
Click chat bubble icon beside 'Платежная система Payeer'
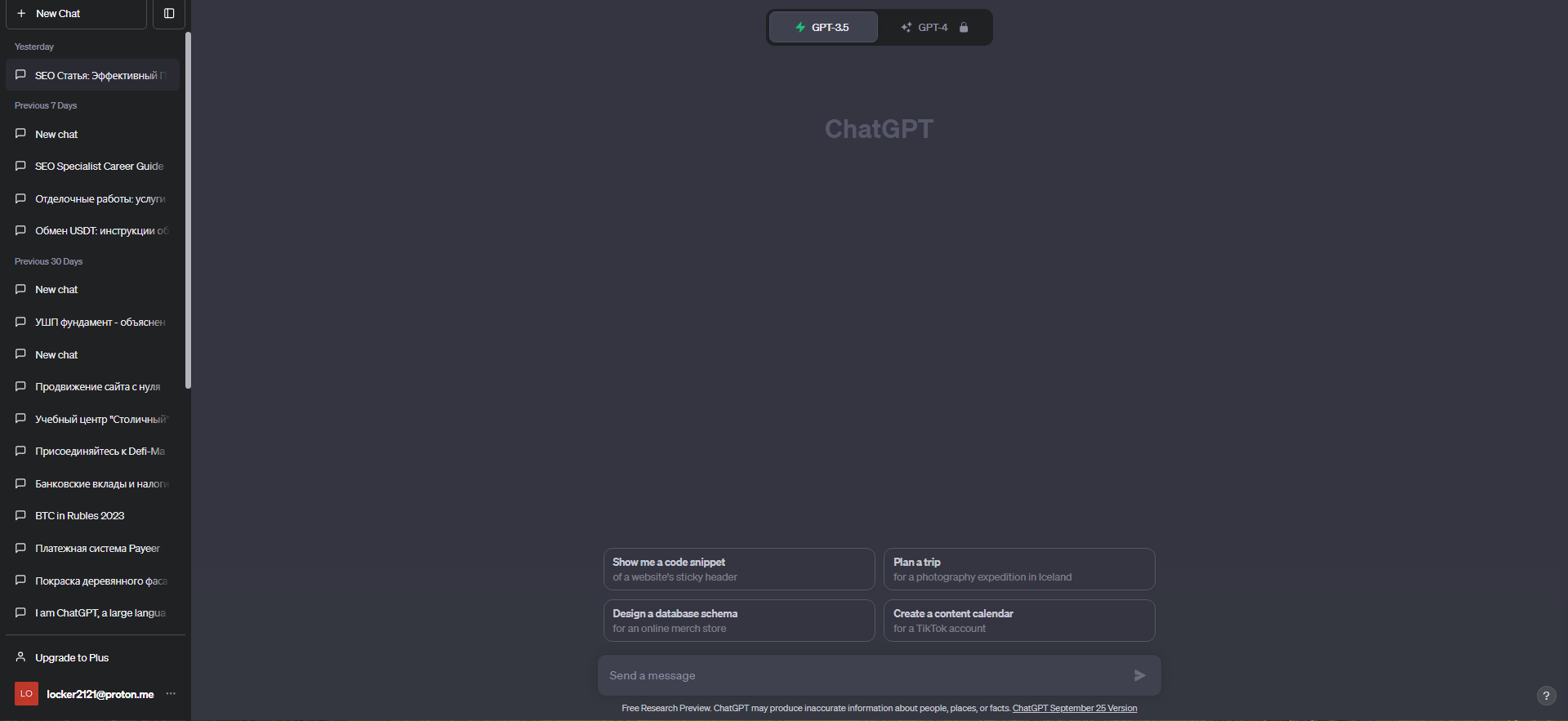click(x=20, y=548)
